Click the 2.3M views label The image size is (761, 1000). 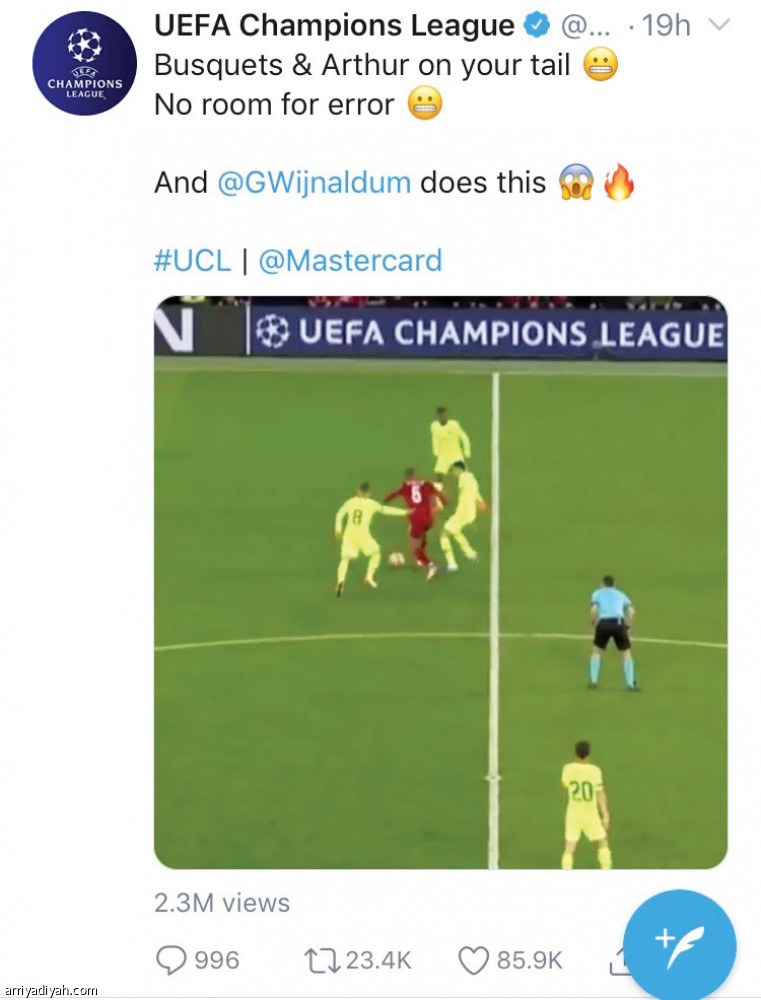tap(222, 903)
